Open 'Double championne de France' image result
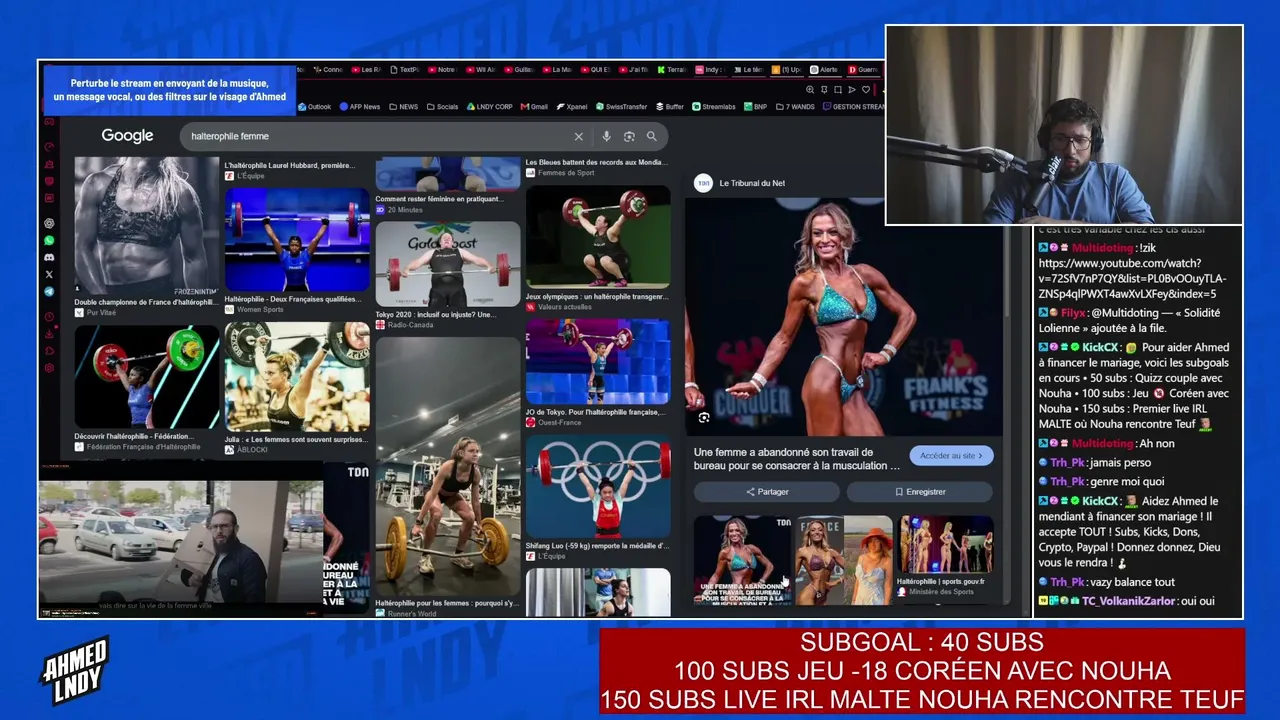1280x720 pixels. click(x=147, y=226)
